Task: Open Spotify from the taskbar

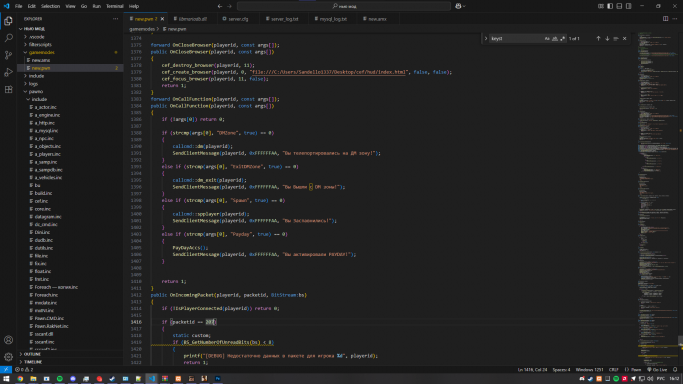Action: [60, 379]
